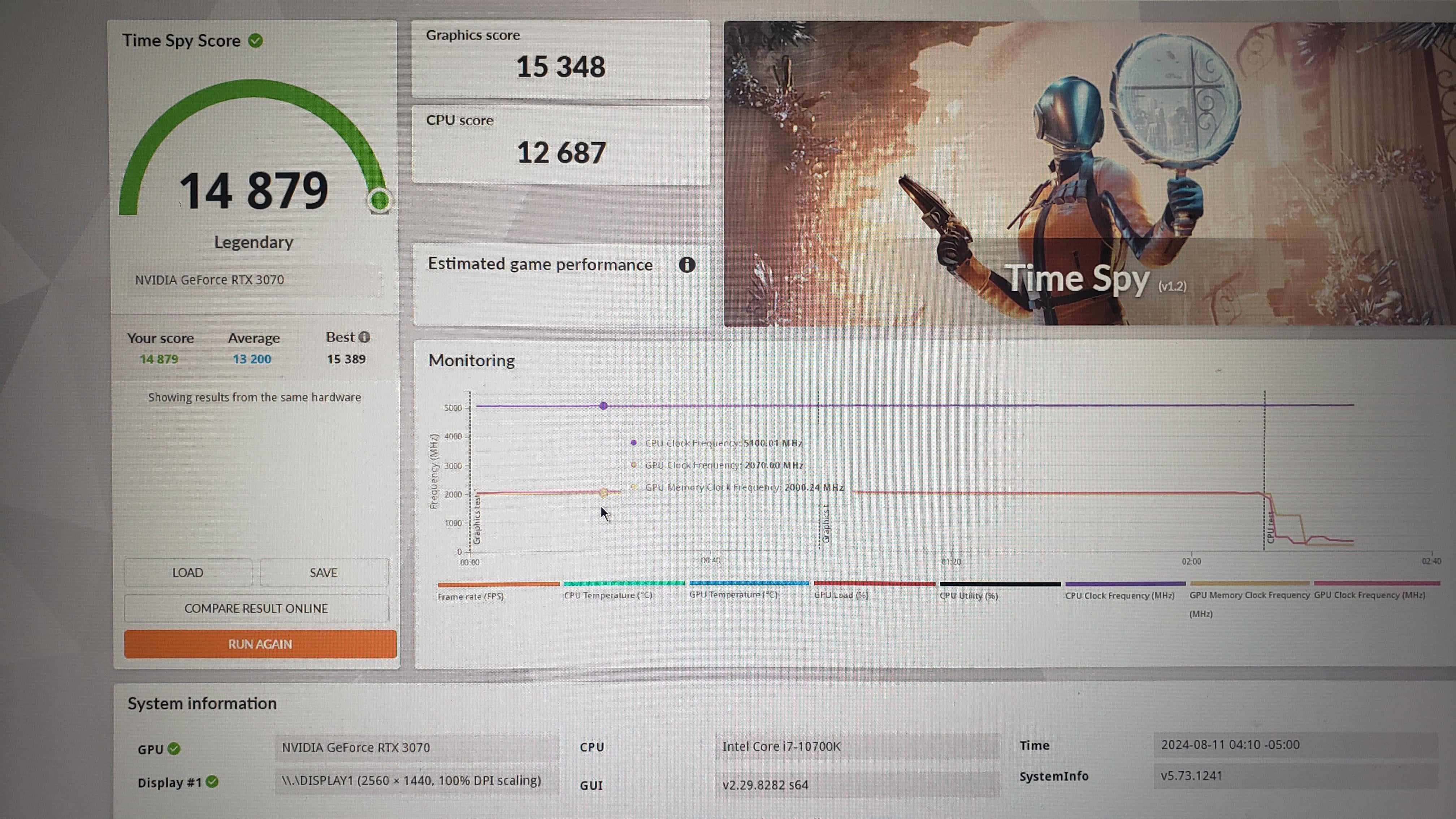Toggle the GPU Temperature (°C) series

(x=749, y=590)
